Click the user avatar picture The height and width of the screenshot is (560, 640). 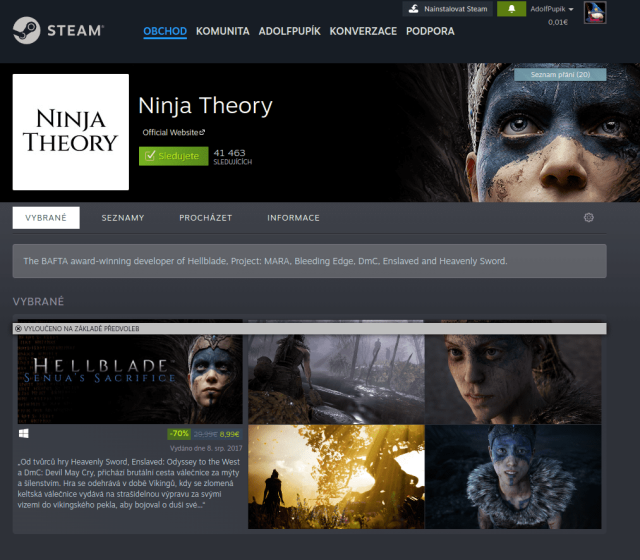point(595,12)
